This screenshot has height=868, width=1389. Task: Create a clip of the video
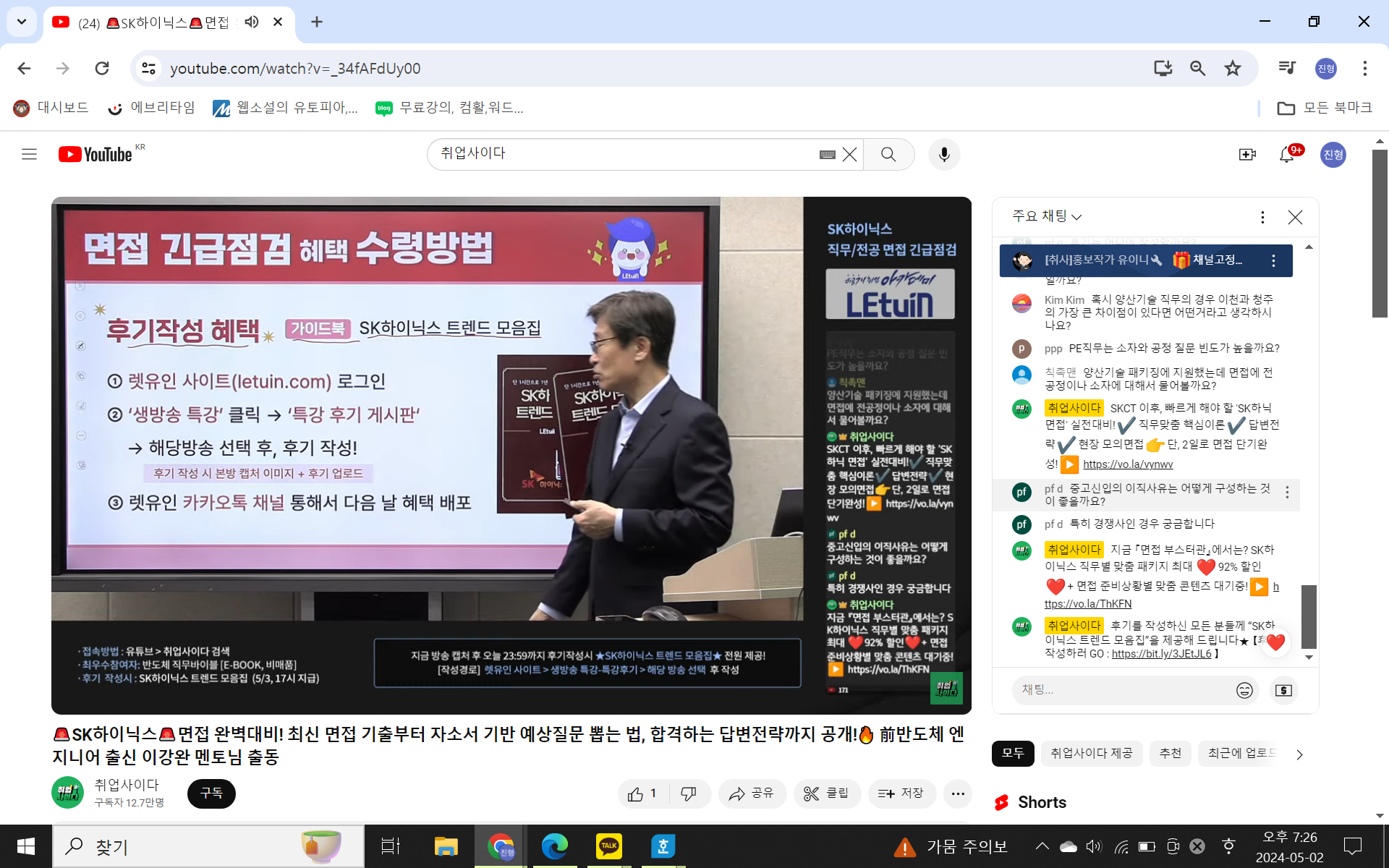[x=826, y=793]
